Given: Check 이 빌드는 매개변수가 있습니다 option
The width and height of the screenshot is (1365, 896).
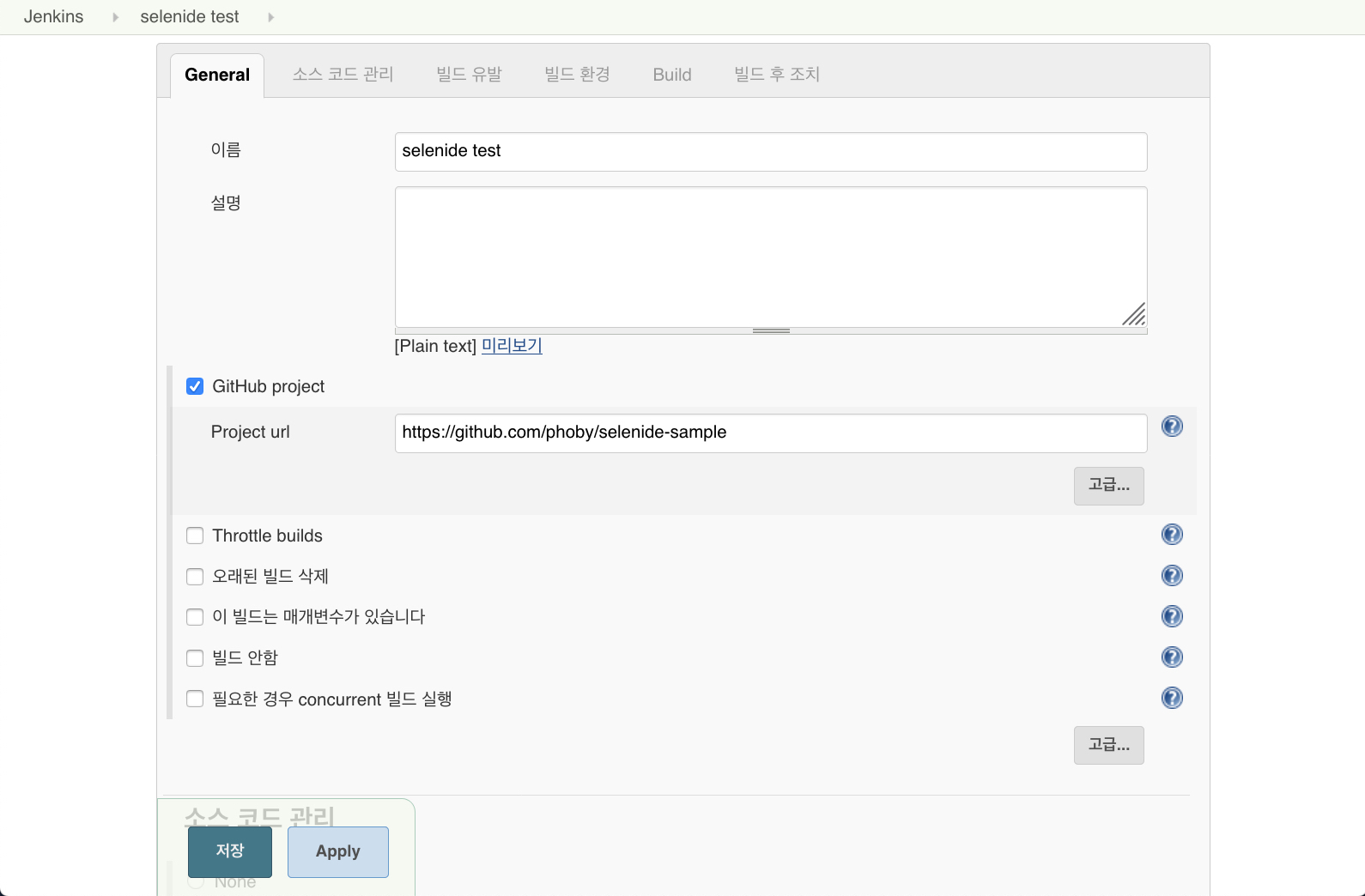Looking at the screenshot, I should pyautogui.click(x=195, y=617).
